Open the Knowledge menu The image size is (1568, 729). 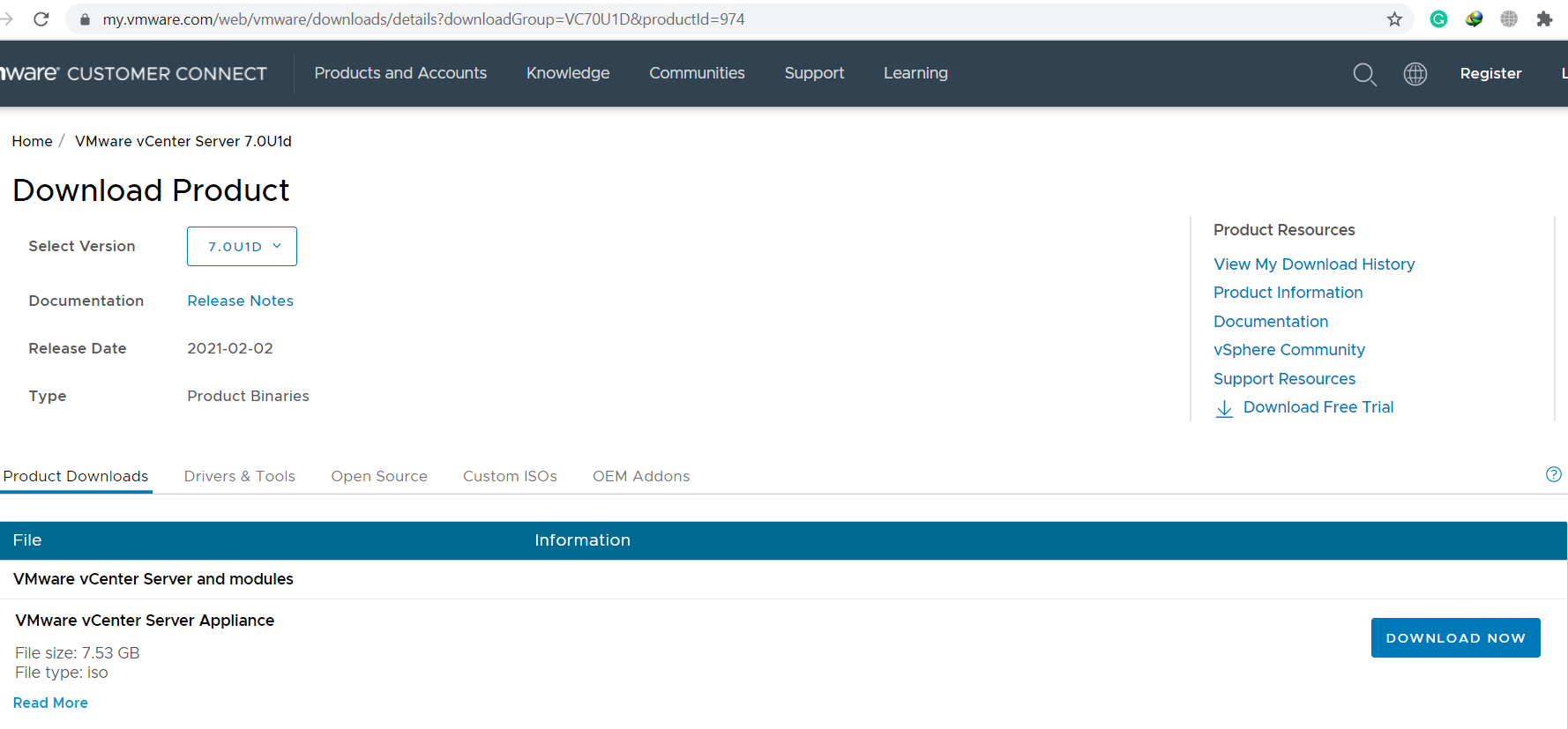click(x=568, y=73)
